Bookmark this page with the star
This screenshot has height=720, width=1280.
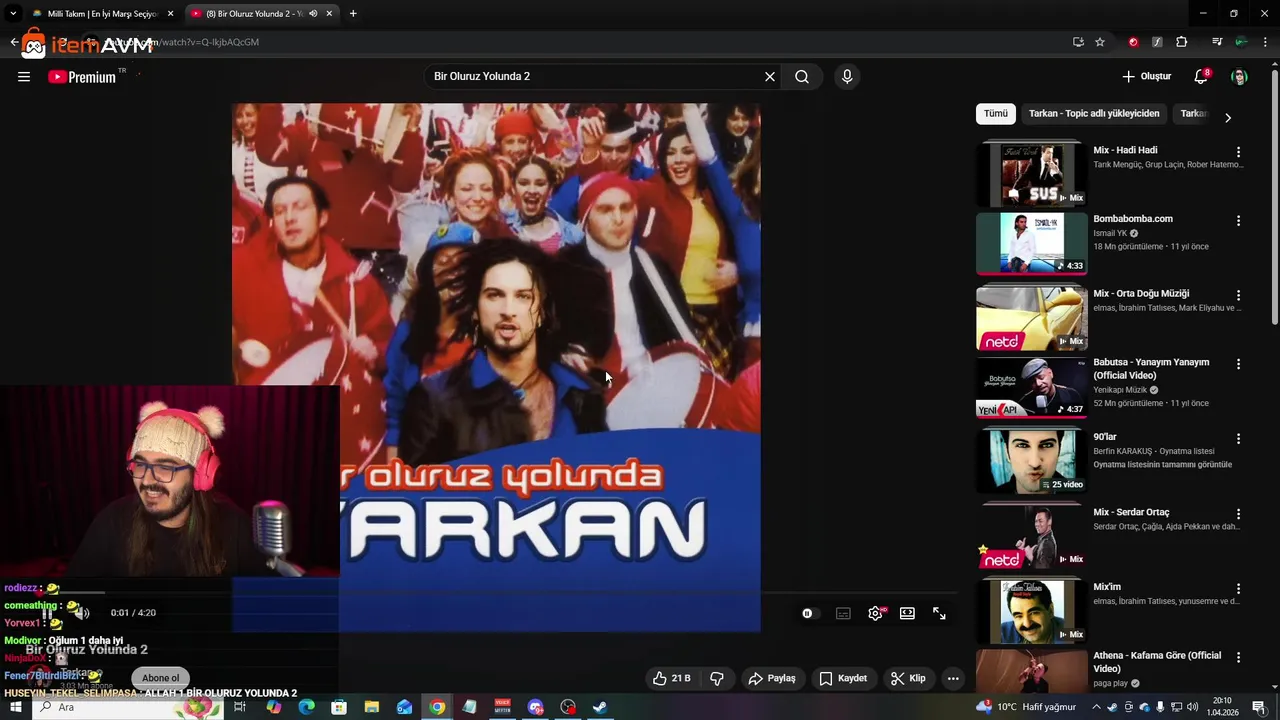1100,42
